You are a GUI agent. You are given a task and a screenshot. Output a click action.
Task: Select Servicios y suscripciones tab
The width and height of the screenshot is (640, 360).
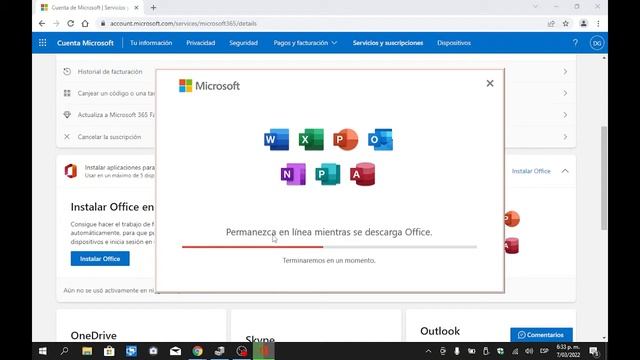[388, 43]
